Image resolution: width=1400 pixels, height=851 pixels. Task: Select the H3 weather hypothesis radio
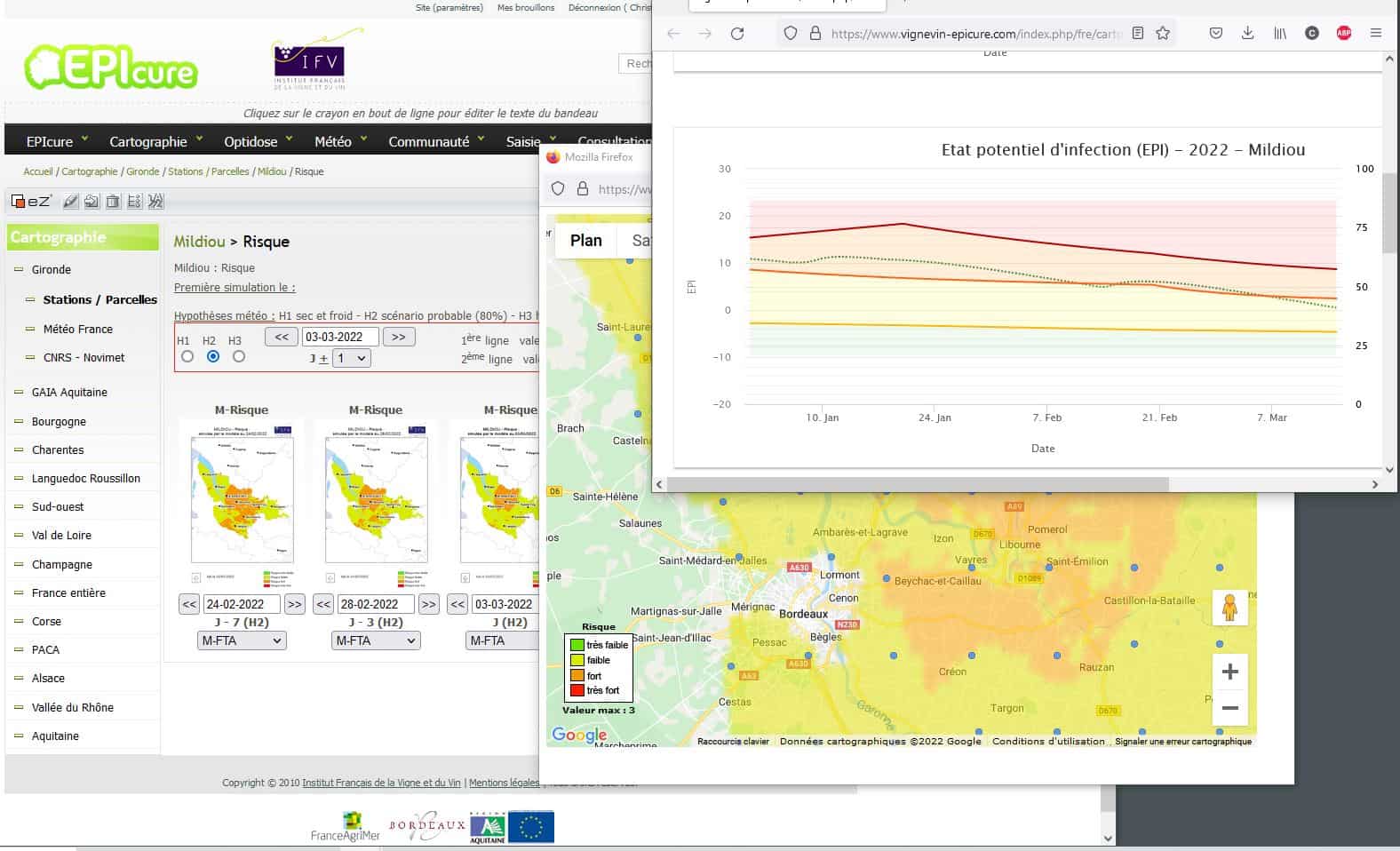(x=239, y=356)
